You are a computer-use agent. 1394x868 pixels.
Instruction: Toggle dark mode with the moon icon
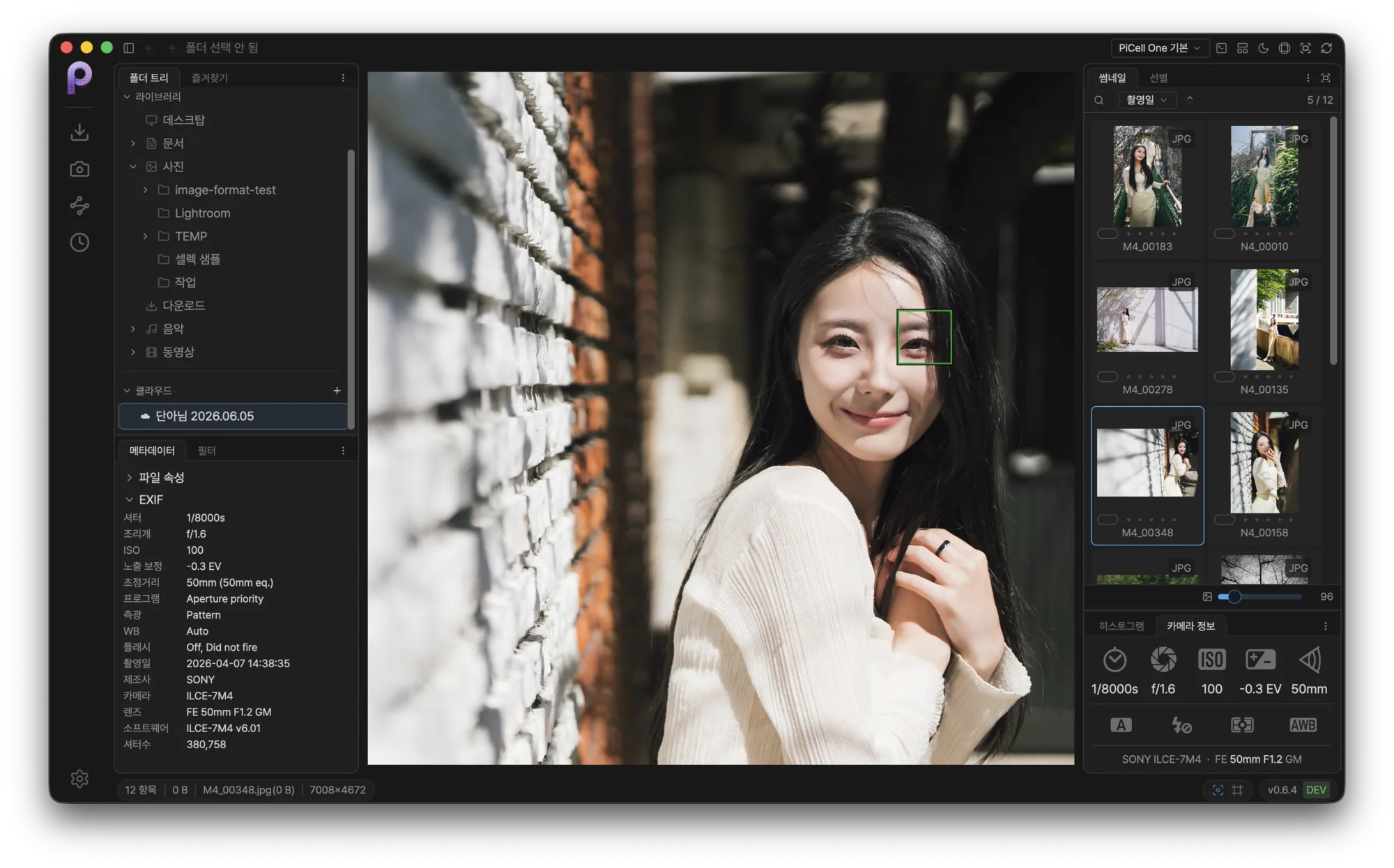point(1263,48)
